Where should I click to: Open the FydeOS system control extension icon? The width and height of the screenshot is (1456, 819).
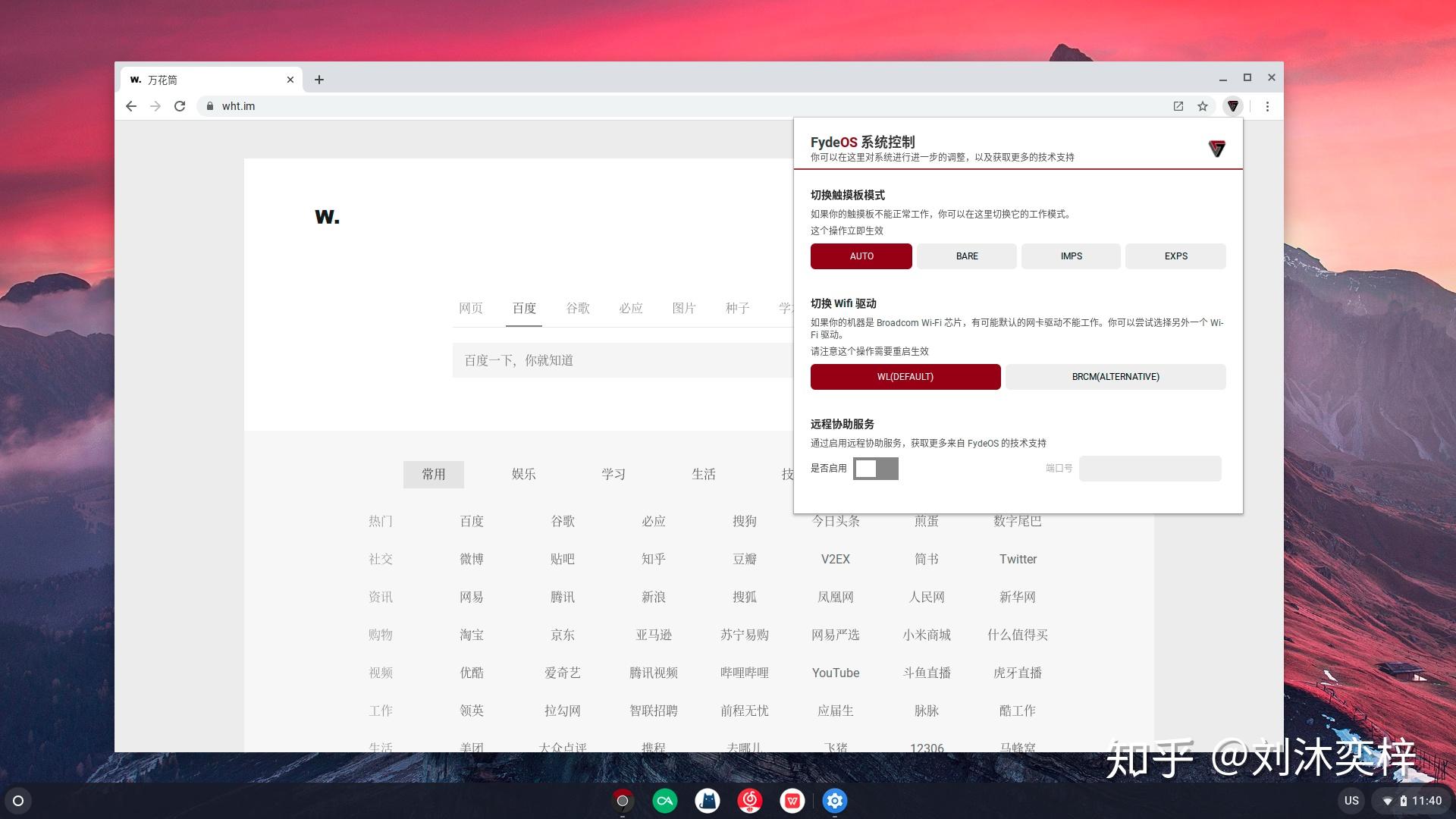1235,106
